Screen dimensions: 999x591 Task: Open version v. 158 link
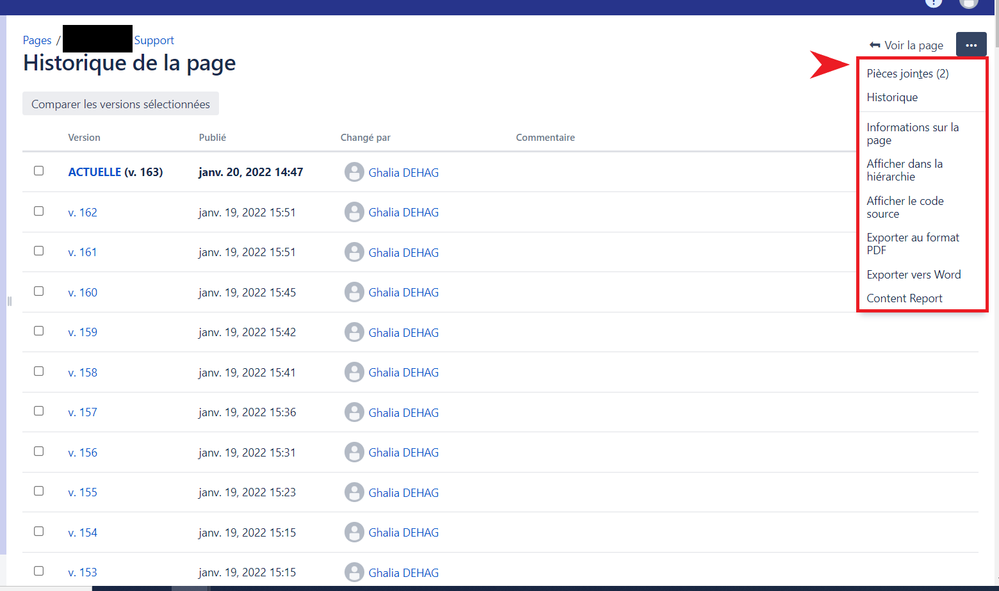tap(83, 373)
